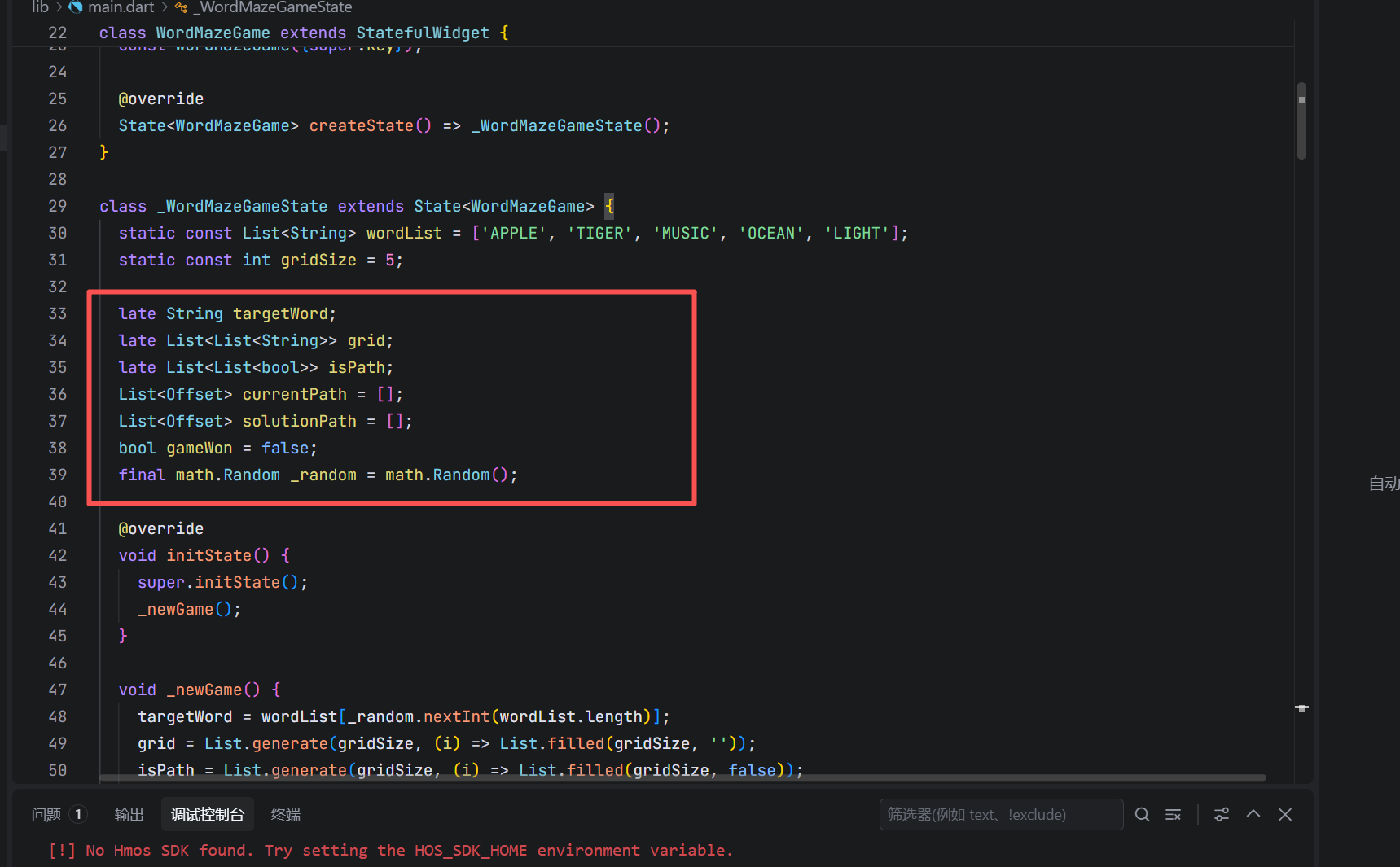Click the Dart file icon in breadcrumb

pos(76,7)
